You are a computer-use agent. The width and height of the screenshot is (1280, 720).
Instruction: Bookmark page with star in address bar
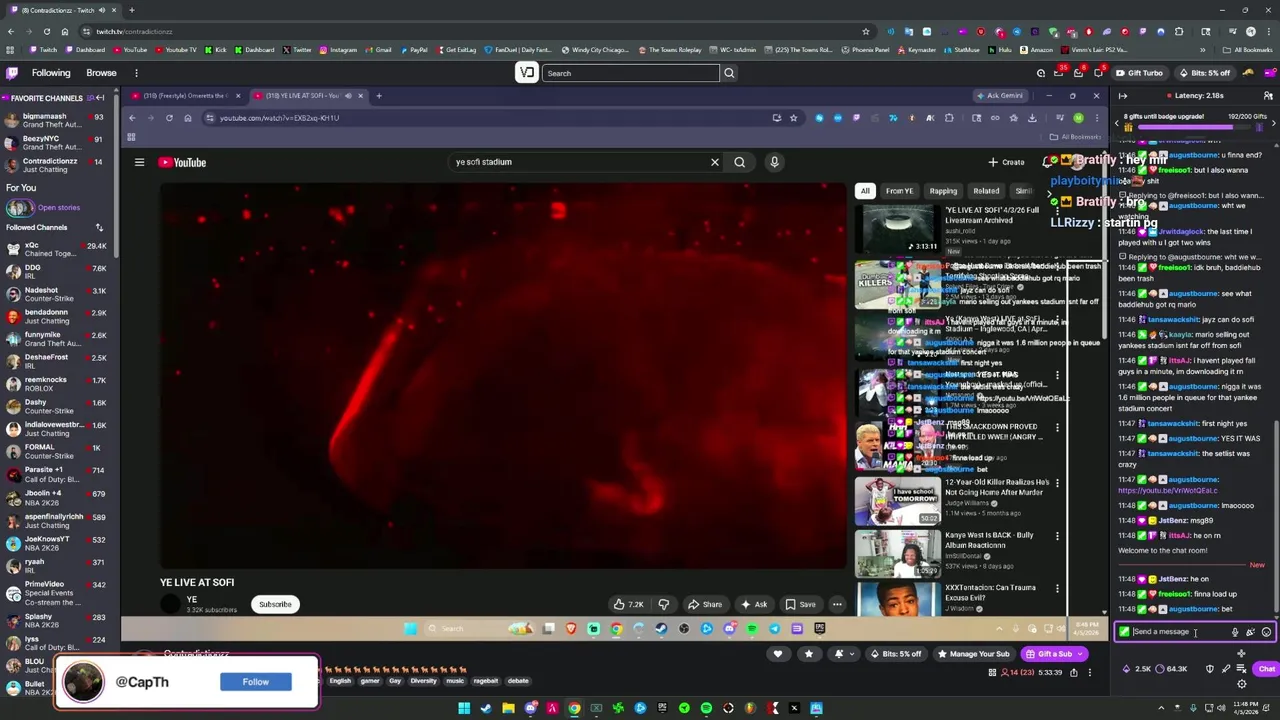(793, 118)
